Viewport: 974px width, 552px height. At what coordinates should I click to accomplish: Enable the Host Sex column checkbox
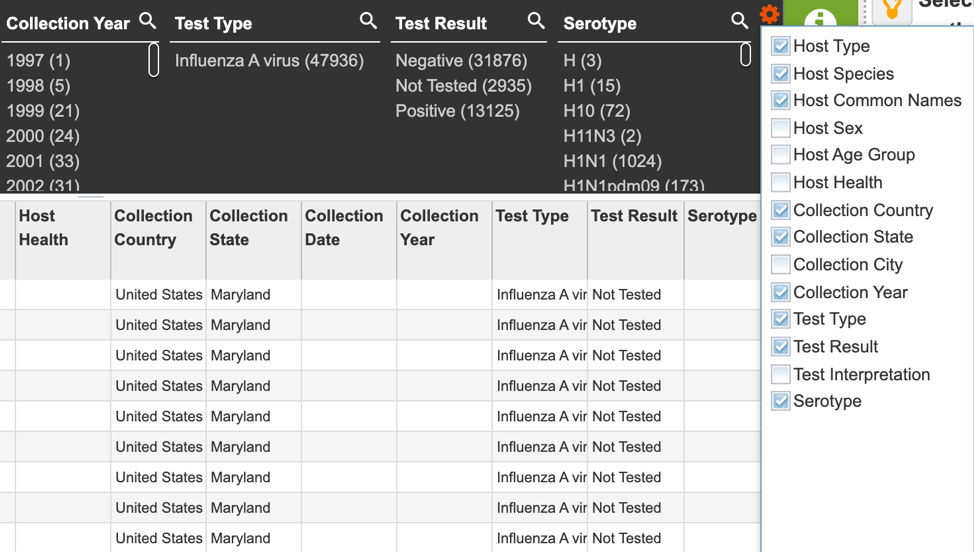click(x=780, y=128)
